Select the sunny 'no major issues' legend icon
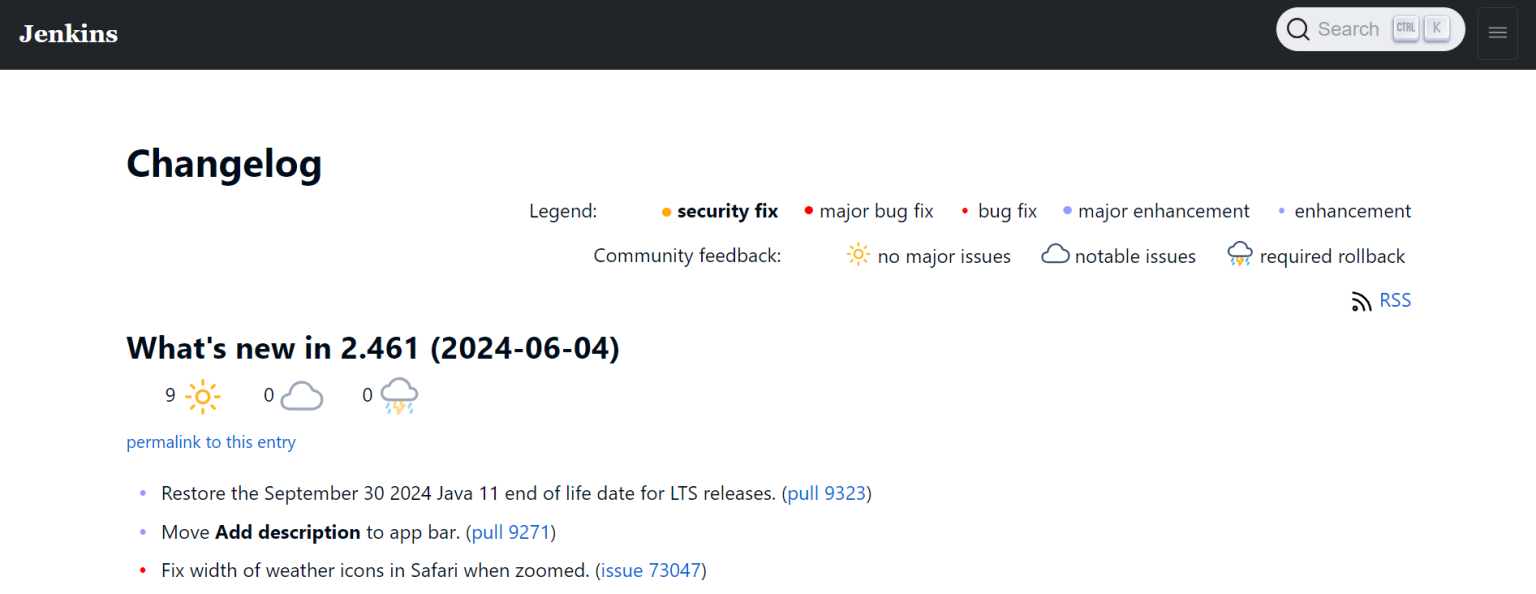Viewport: 1536px width, 594px height. (x=858, y=255)
